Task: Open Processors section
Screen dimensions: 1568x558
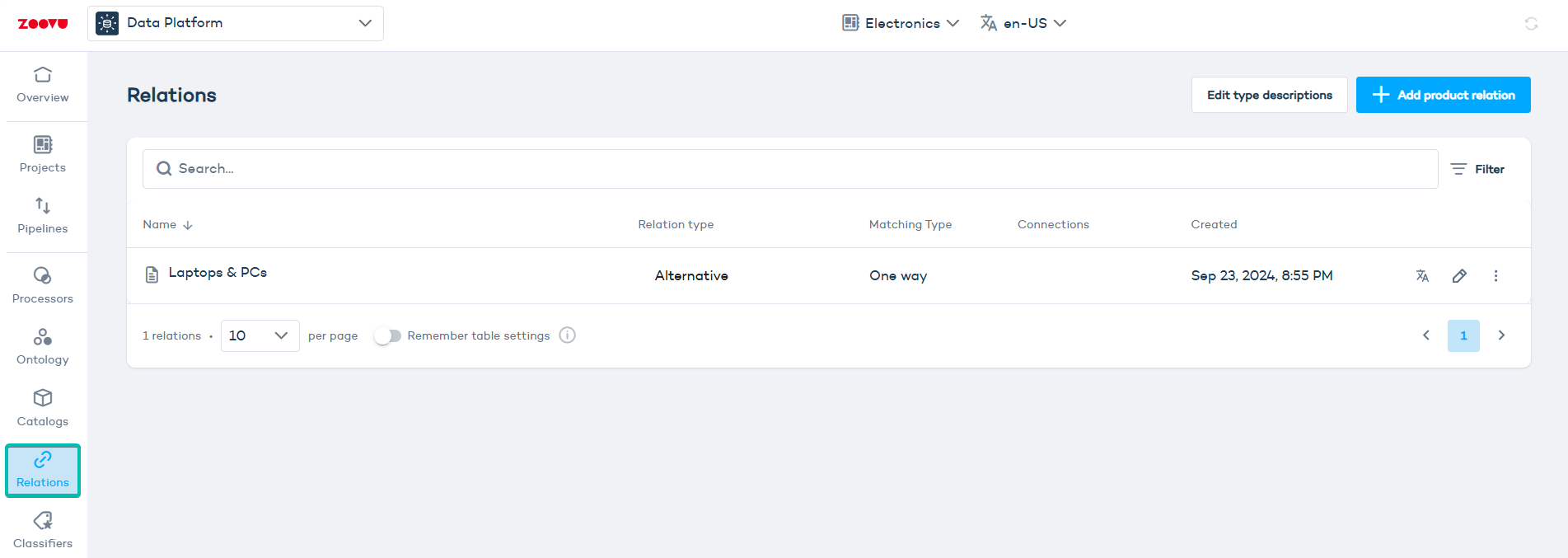Action: [43, 286]
